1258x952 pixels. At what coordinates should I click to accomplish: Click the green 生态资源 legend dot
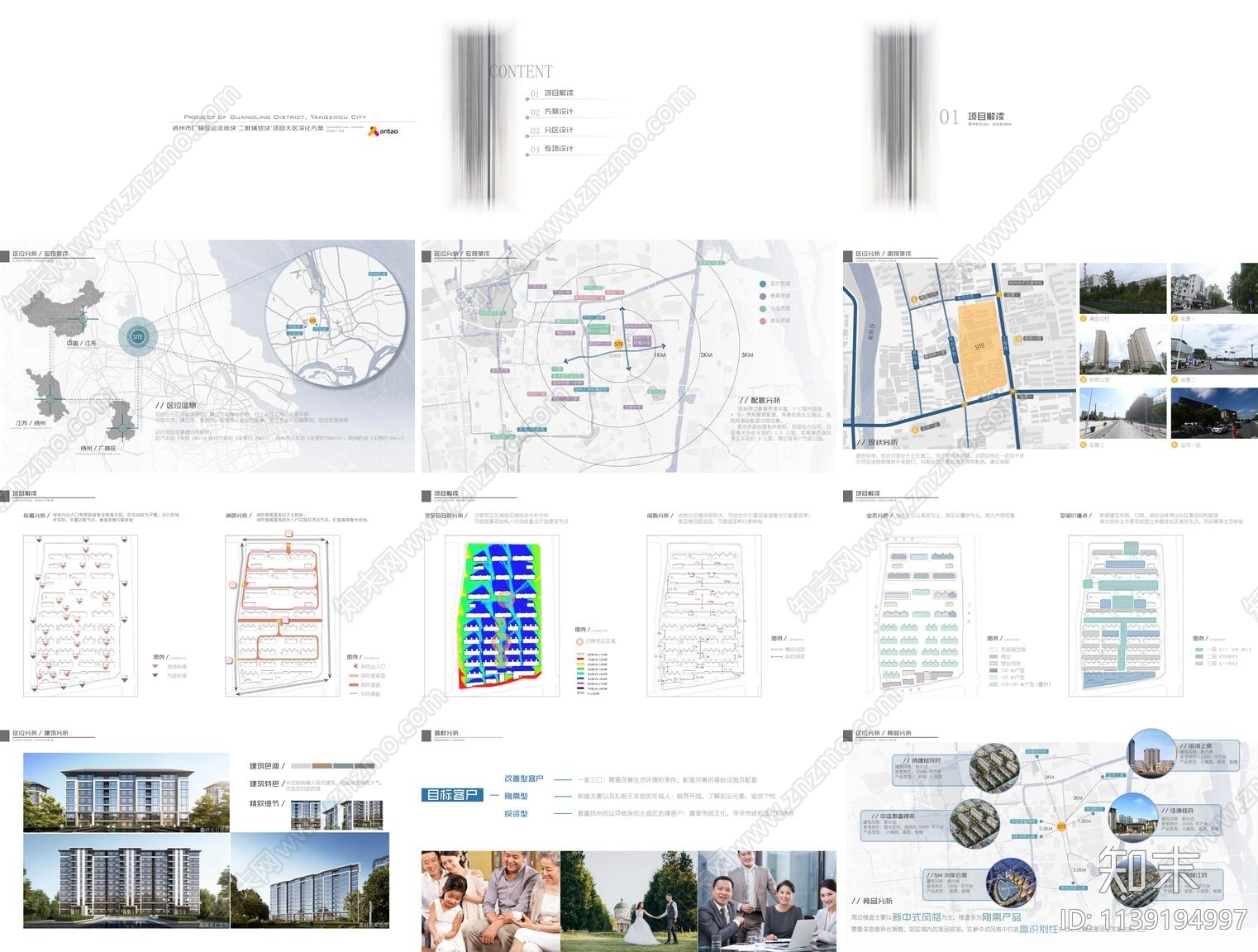click(x=763, y=308)
